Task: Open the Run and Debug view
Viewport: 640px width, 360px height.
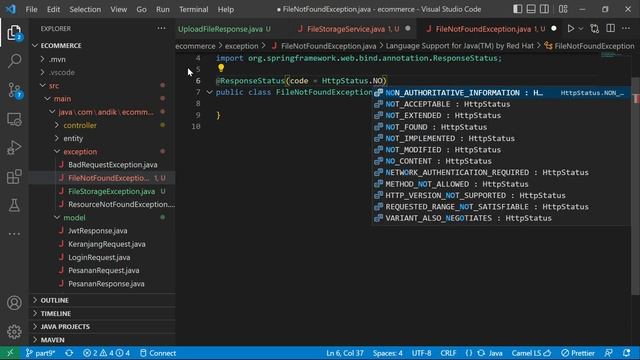Action: (14, 148)
